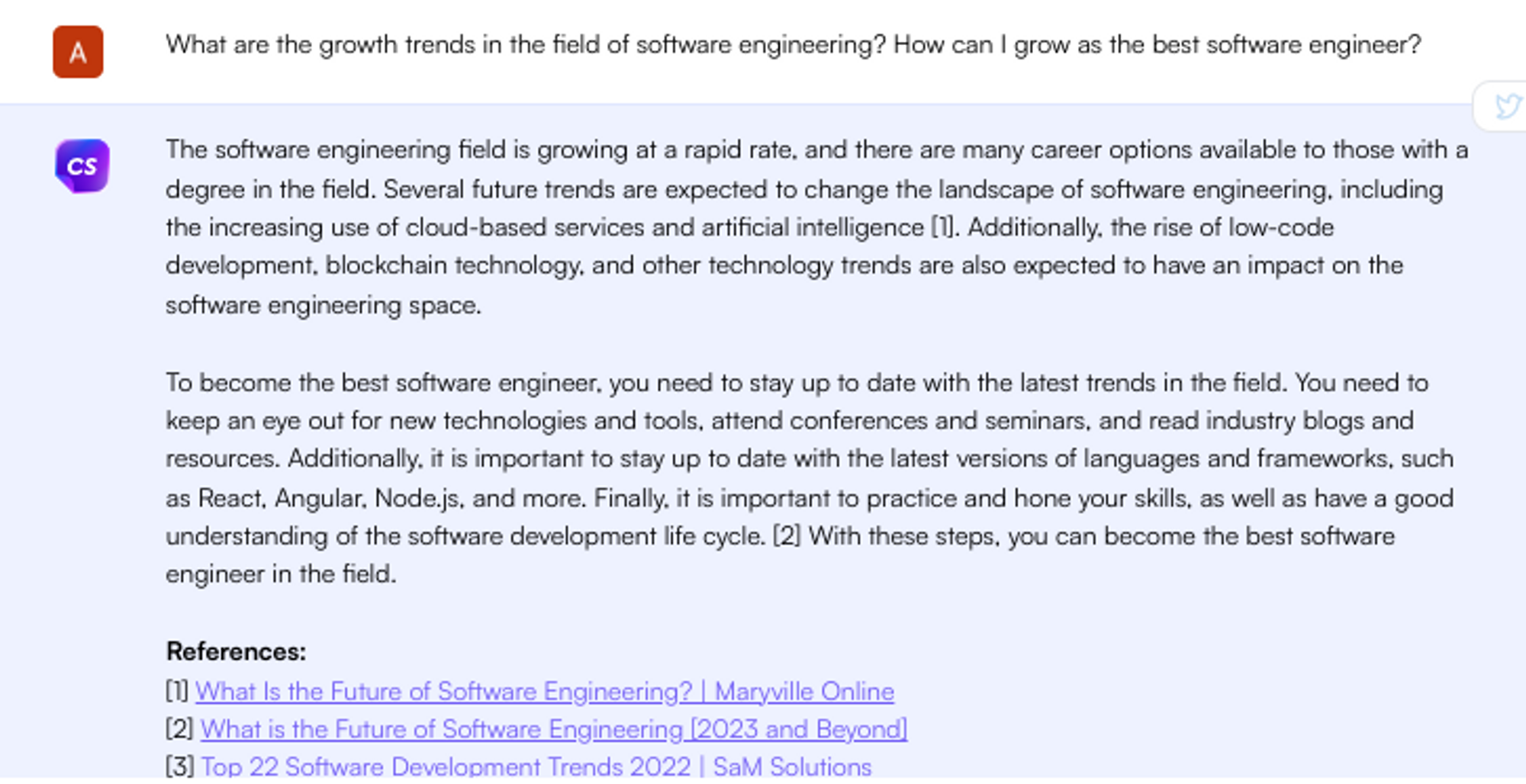
Task: Open the "2023 and Beyond" reference link
Action: coord(553,729)
